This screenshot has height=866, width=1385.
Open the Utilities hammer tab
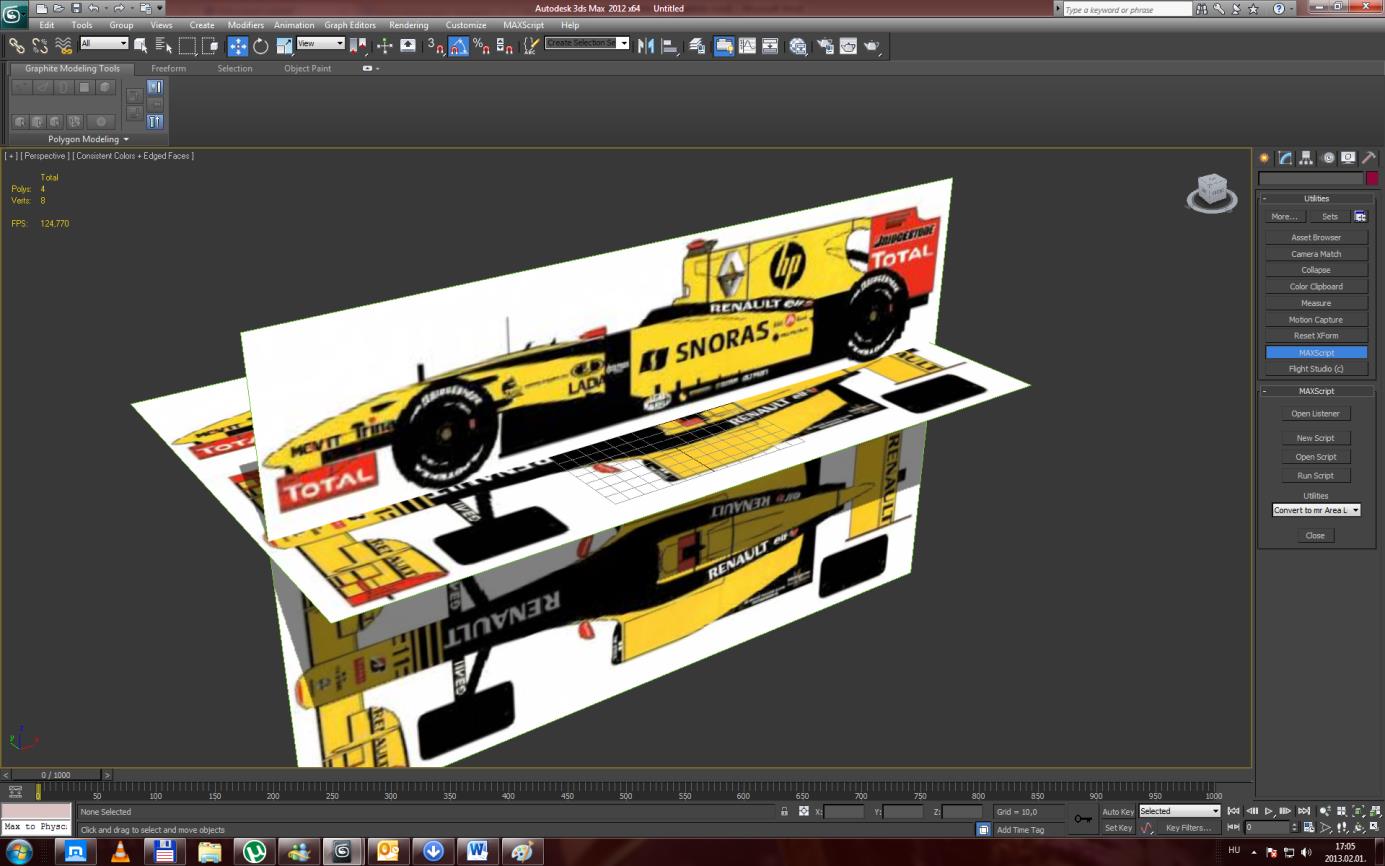(1369, 158)
